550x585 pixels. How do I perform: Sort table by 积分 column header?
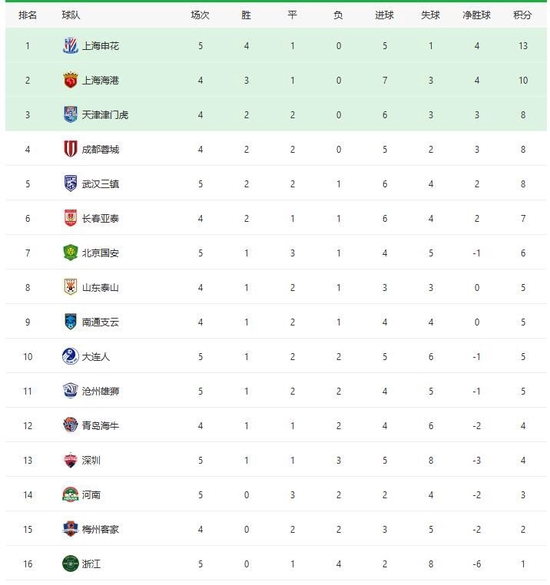pyautogui.click(x=522, y=15)
